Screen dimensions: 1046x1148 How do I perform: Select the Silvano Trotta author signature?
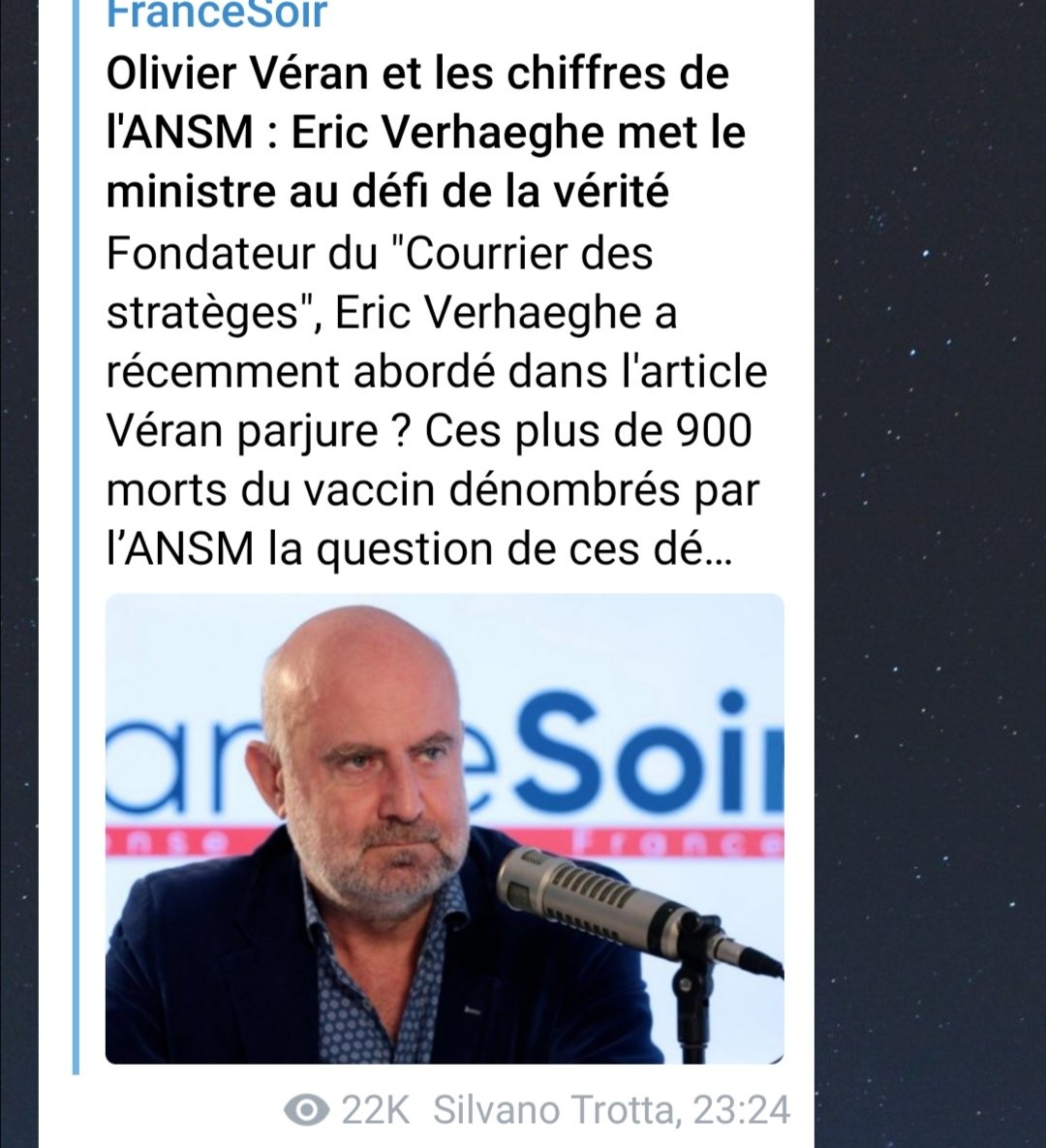(553, 1110)
